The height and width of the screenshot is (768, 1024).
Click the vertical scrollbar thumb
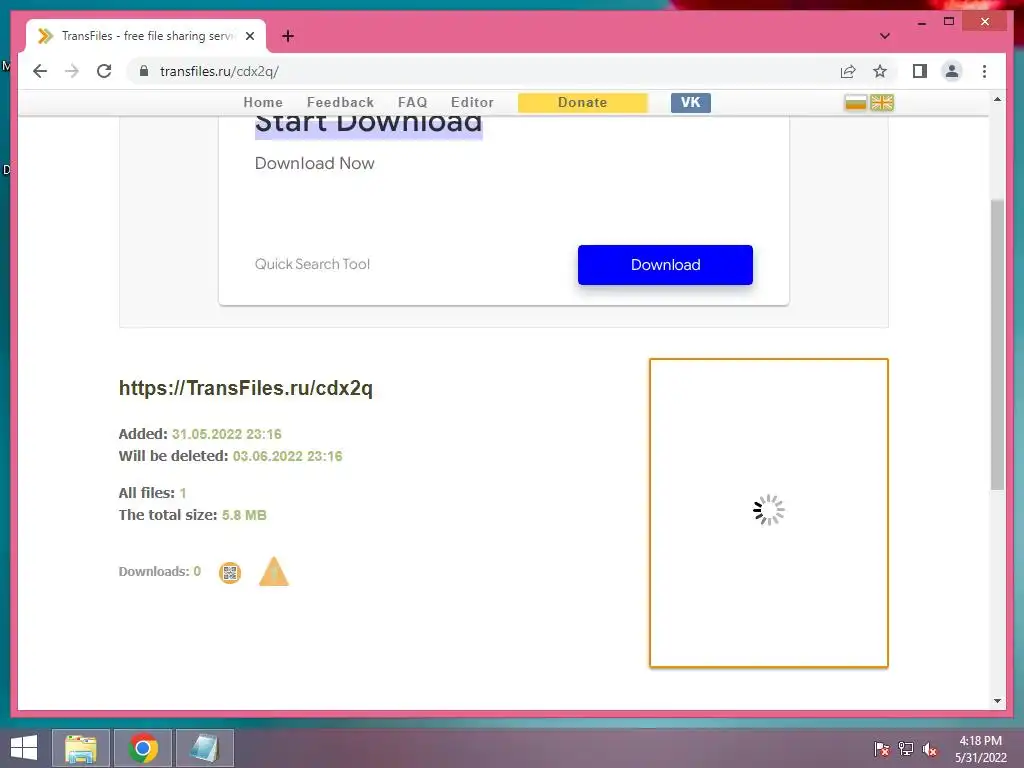coord(997,344)
